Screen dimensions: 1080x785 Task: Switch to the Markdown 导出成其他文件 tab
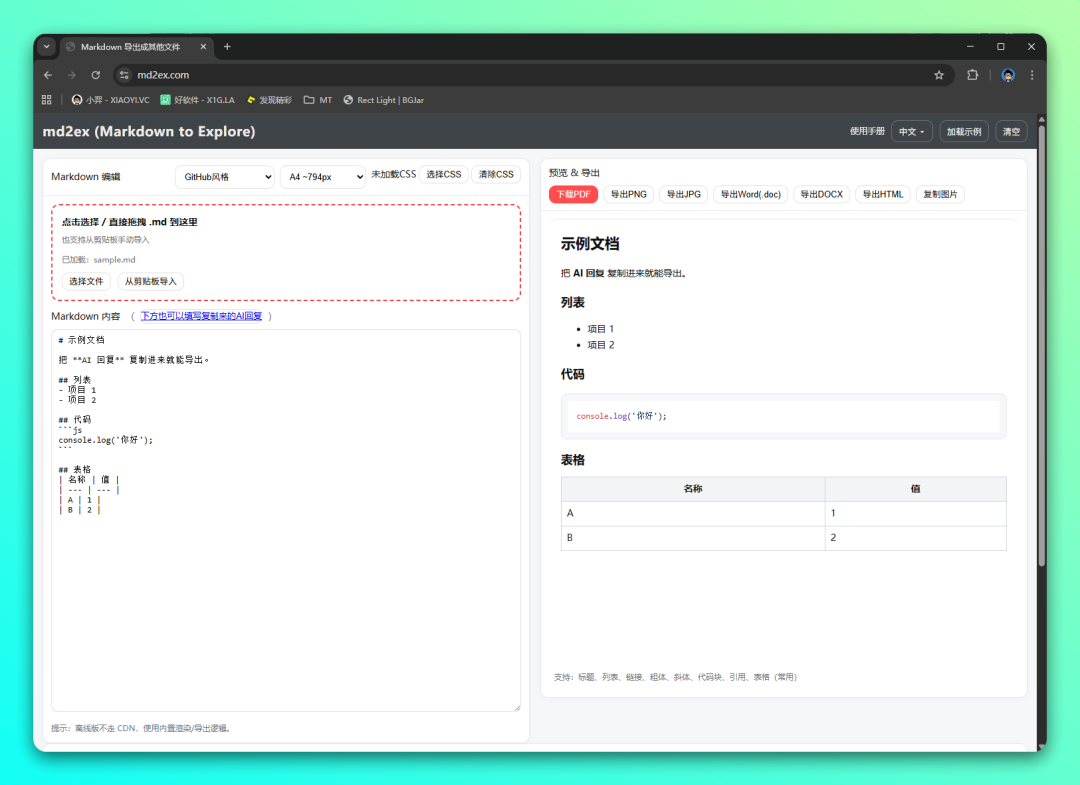coord(130,47)
